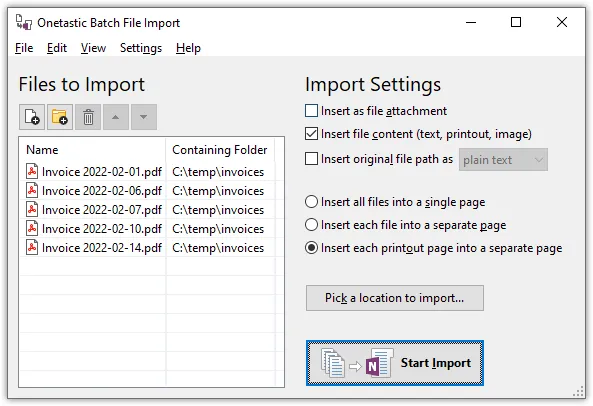Screen dimensions: 593x406
Task: Sort by the Containing Folder column header
Action: [x=220, y=150]
